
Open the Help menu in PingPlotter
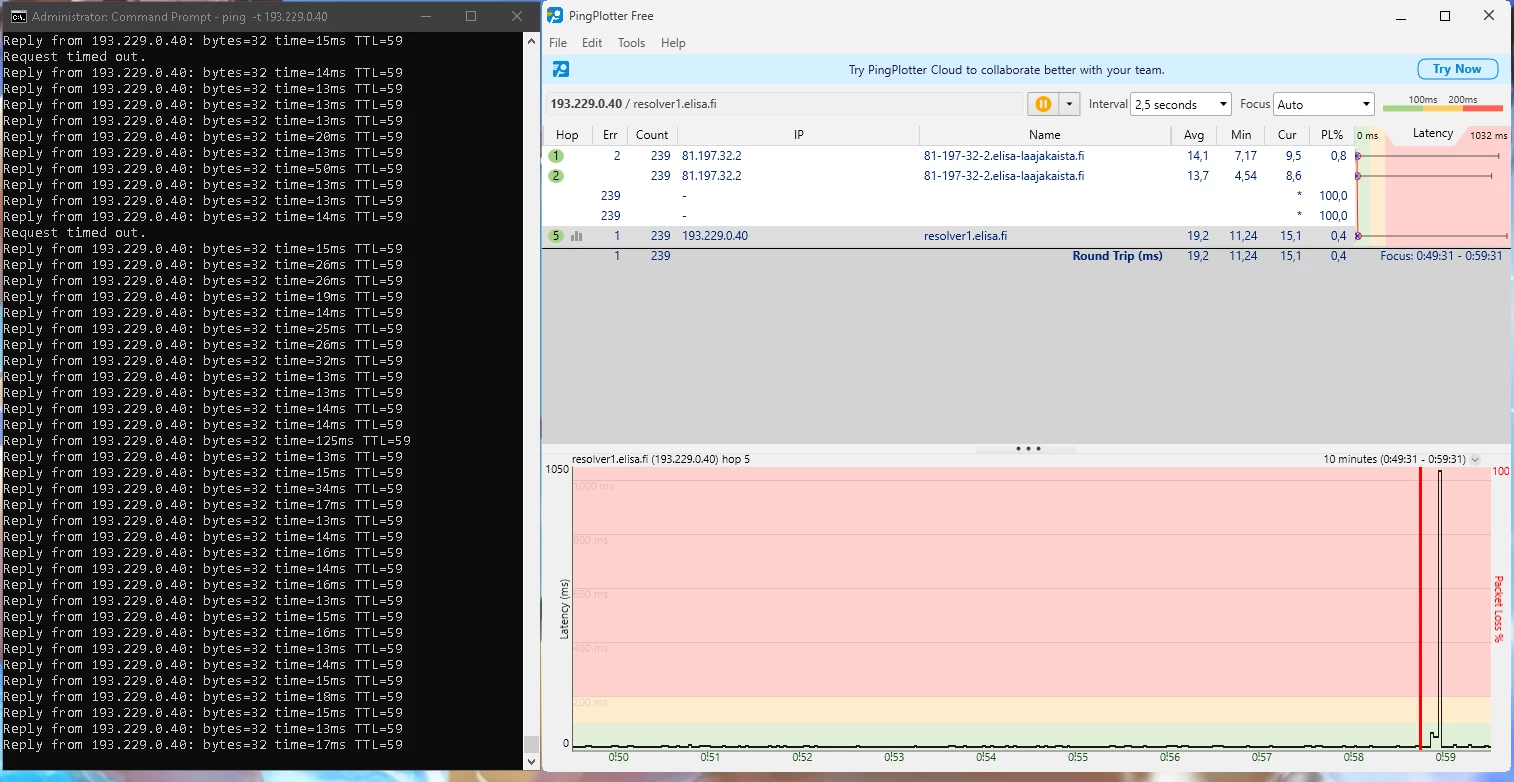pos(673,43)
